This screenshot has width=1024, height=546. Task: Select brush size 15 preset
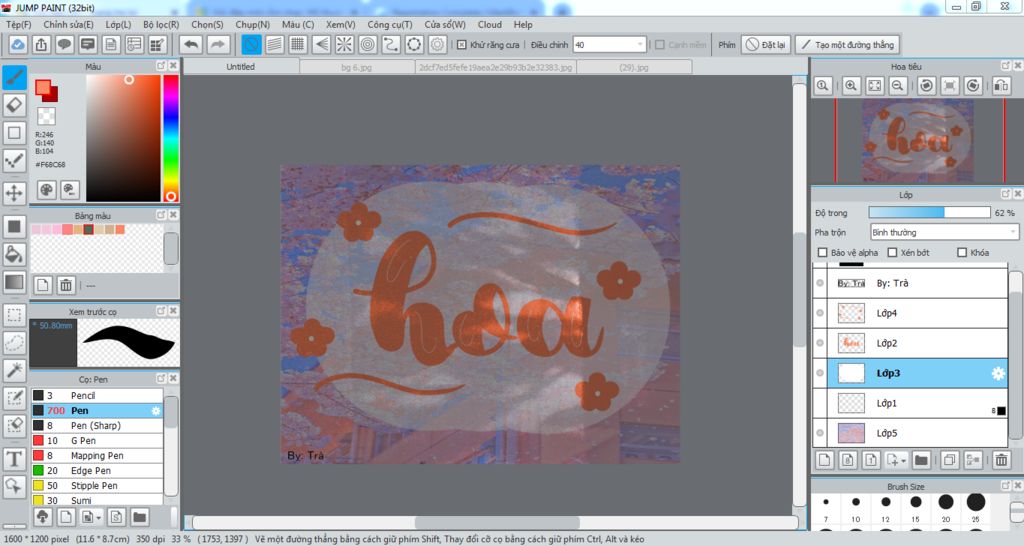pos(916,502)
